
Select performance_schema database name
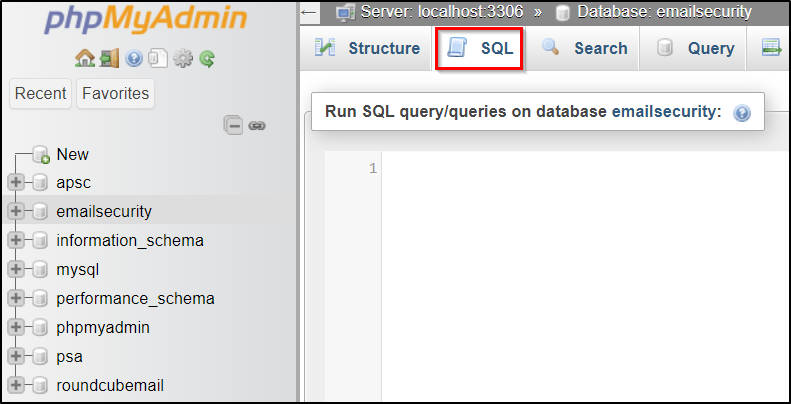click(136, 299)
